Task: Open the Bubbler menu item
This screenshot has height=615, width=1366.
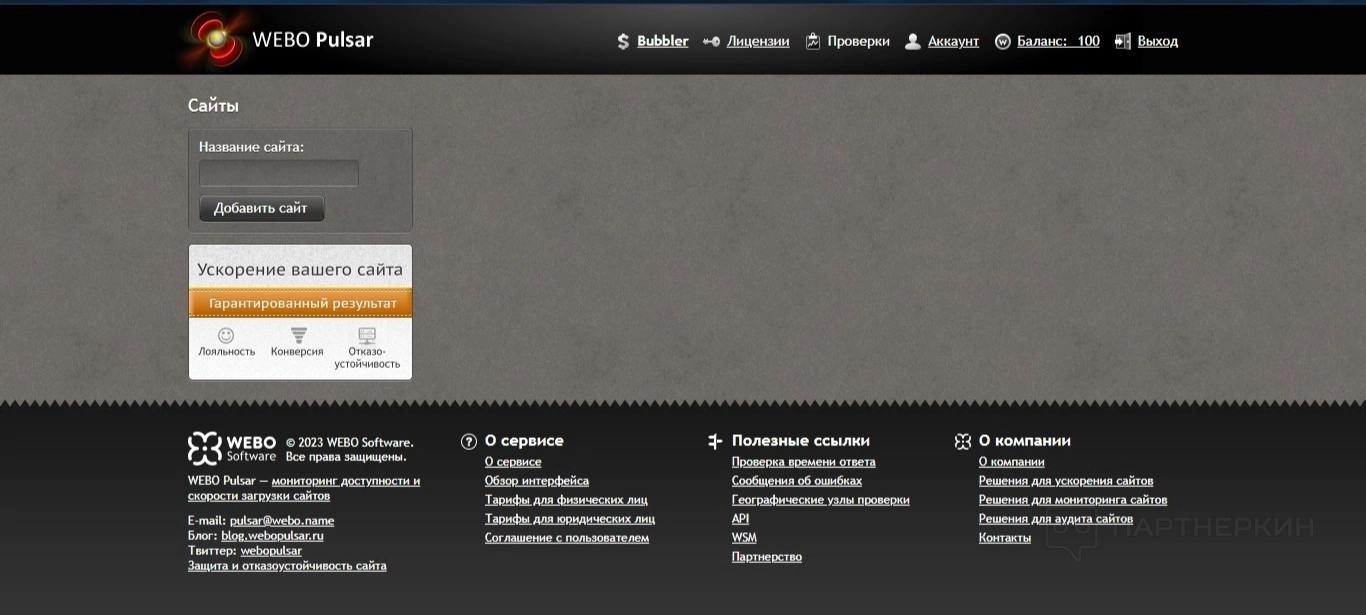Action: click(663, 41)
